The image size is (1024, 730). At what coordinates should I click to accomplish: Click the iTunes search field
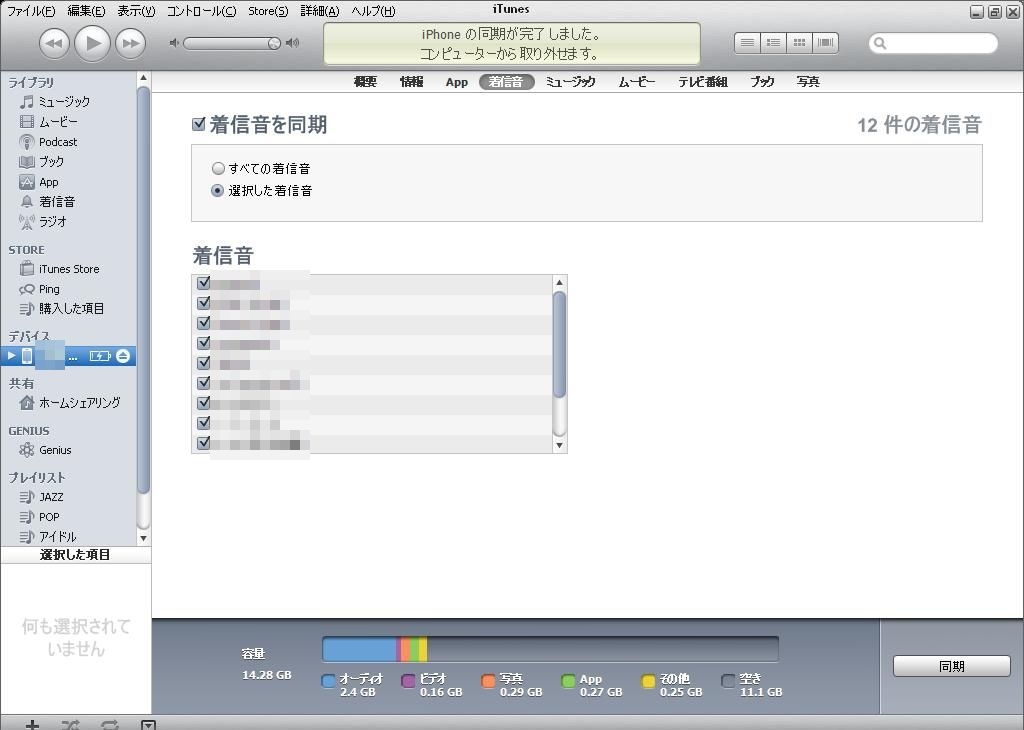[933, 43]
